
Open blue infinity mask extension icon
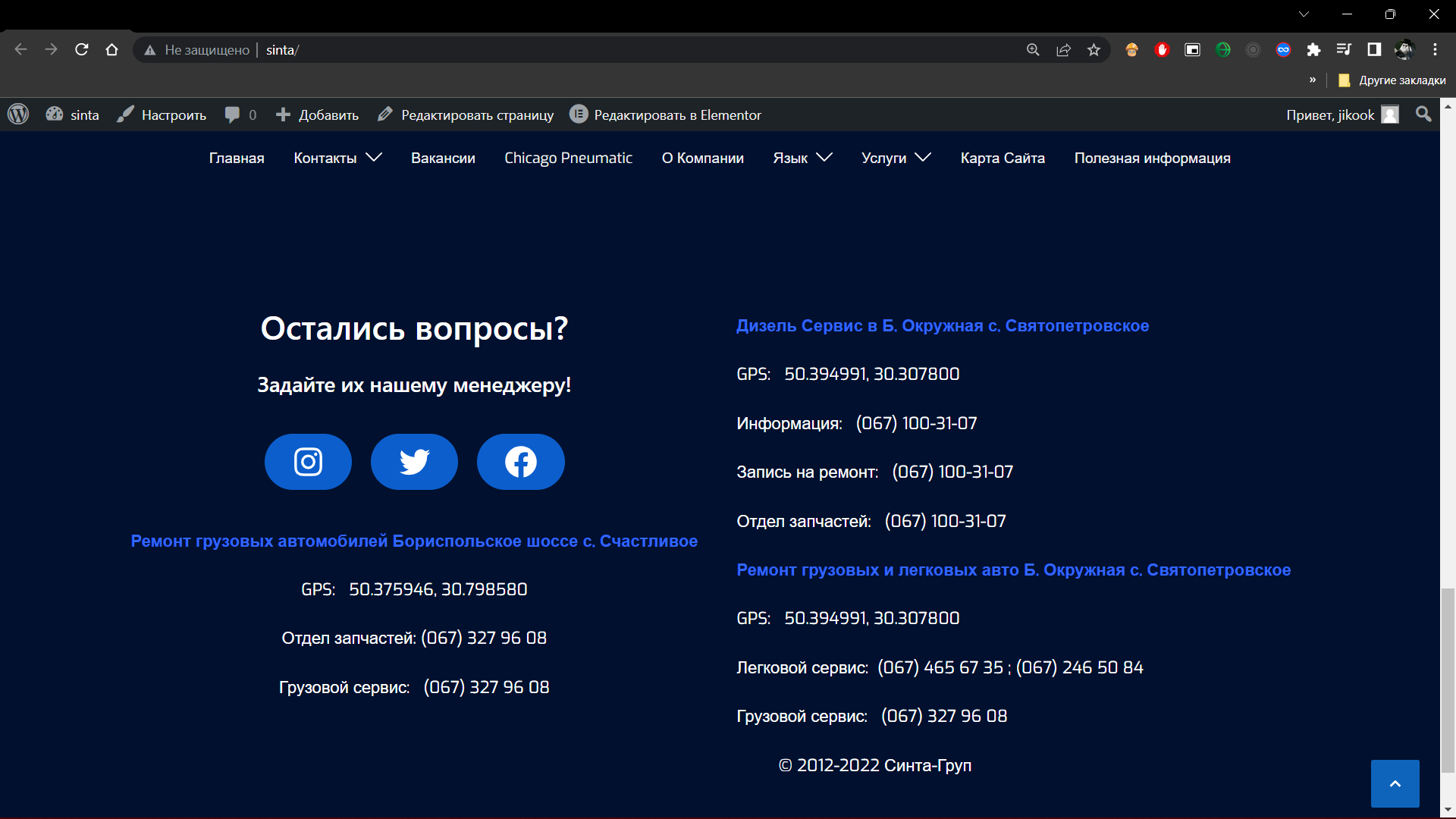pyautogui.click(x=1283, y=50)
